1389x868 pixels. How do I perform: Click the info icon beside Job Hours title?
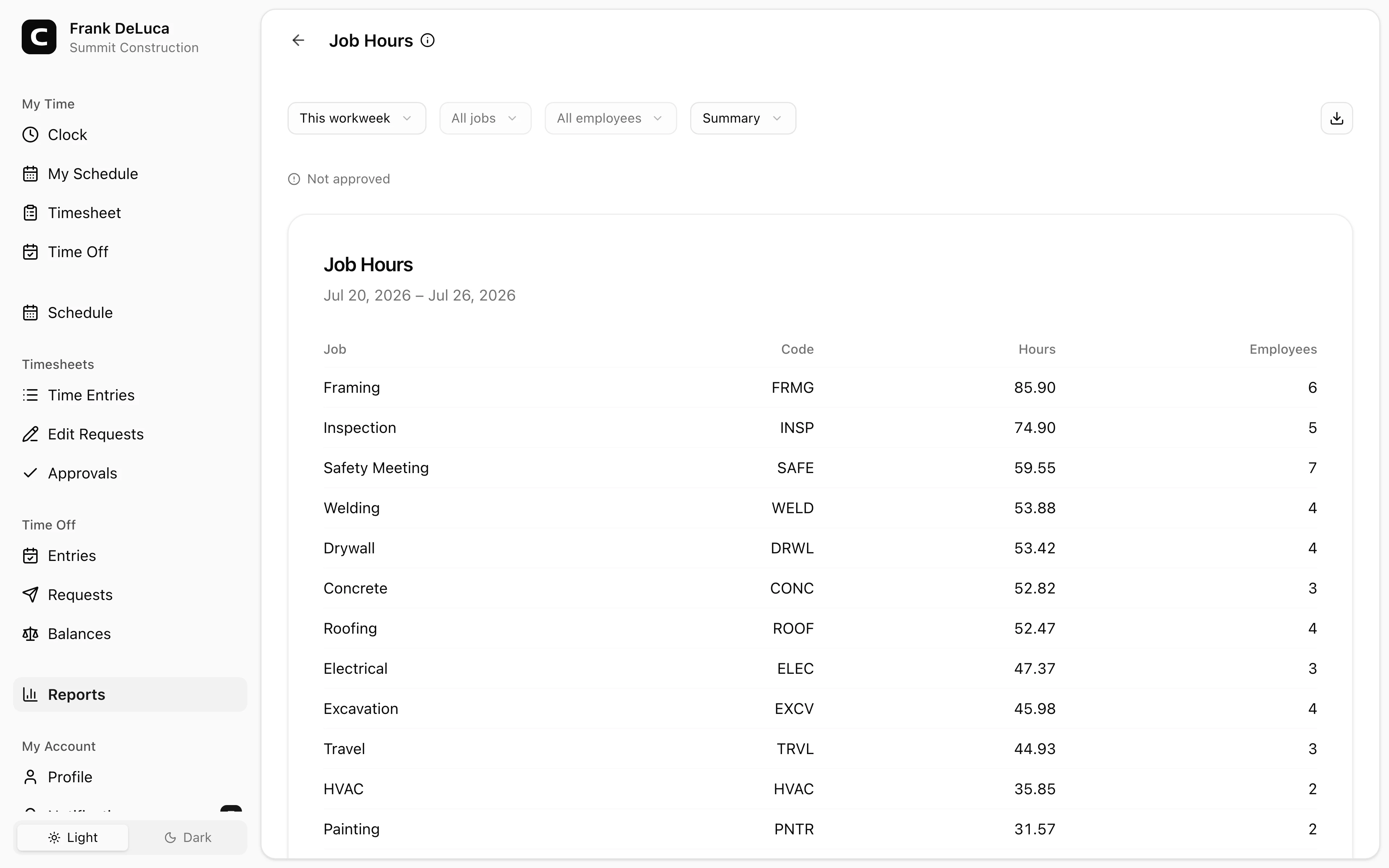coord(428,40)
